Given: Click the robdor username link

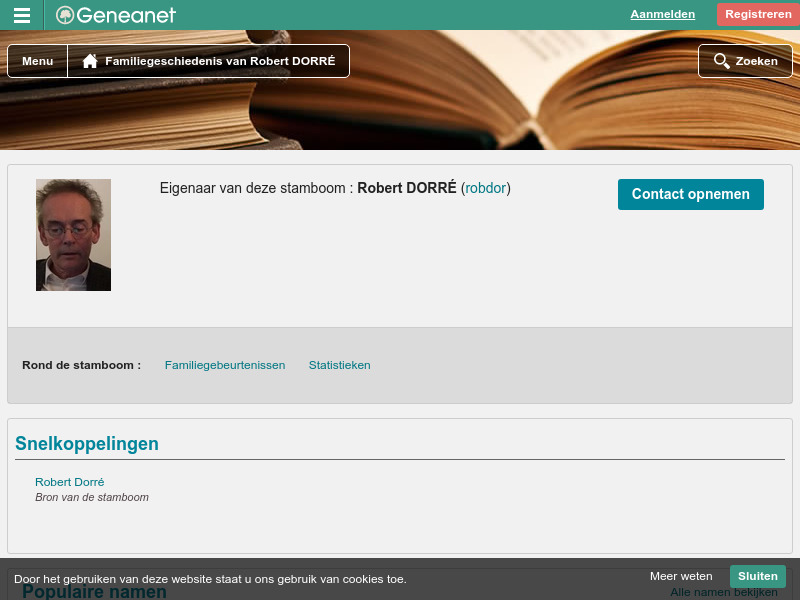Looking at the screenshot, I should click(485, 188).
